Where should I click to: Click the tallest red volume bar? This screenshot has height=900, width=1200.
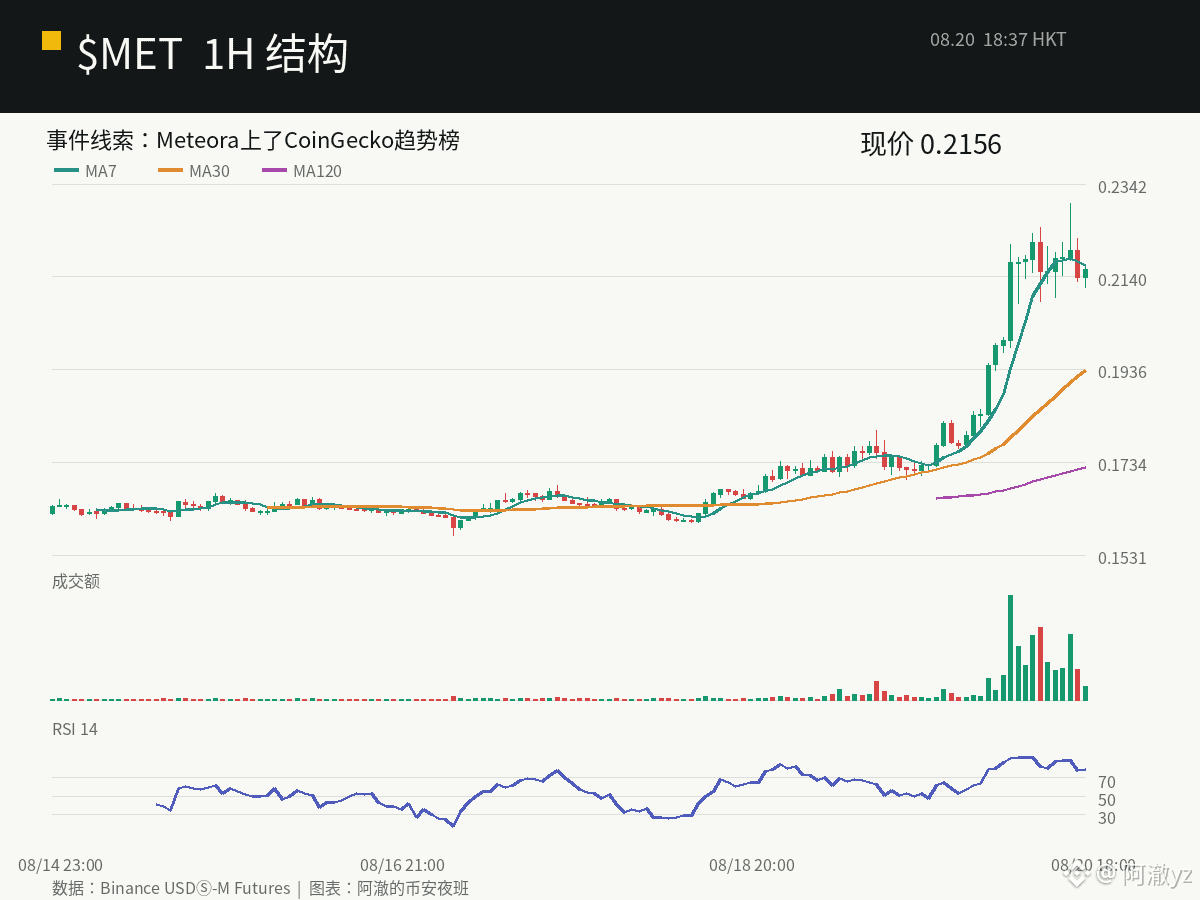point(1041,664)
